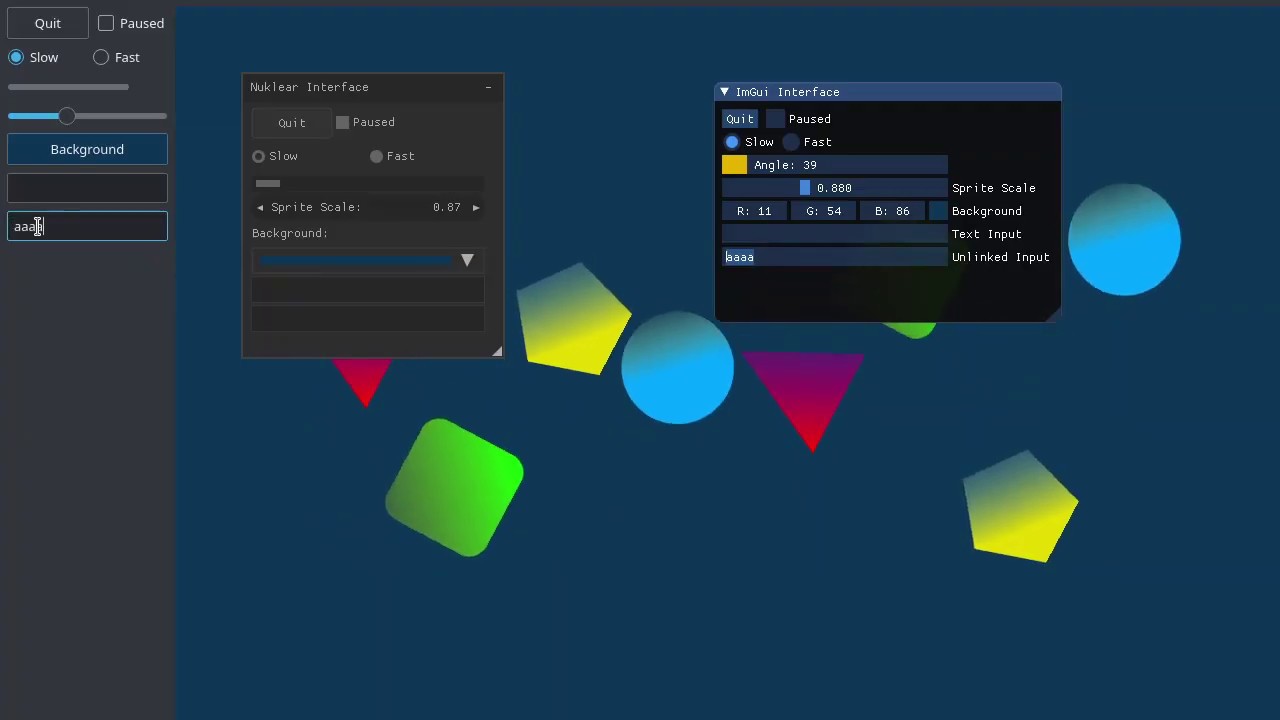Image resolution: width=1280 pixels, height=720 pixels.
Task: Click first empty text field in Nuklear
Action: (x=368, y=290)
